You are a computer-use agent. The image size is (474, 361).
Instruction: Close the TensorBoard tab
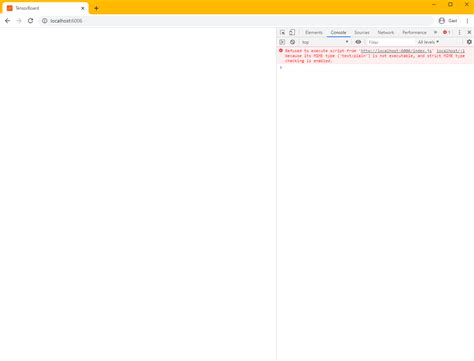coord(83,8)
